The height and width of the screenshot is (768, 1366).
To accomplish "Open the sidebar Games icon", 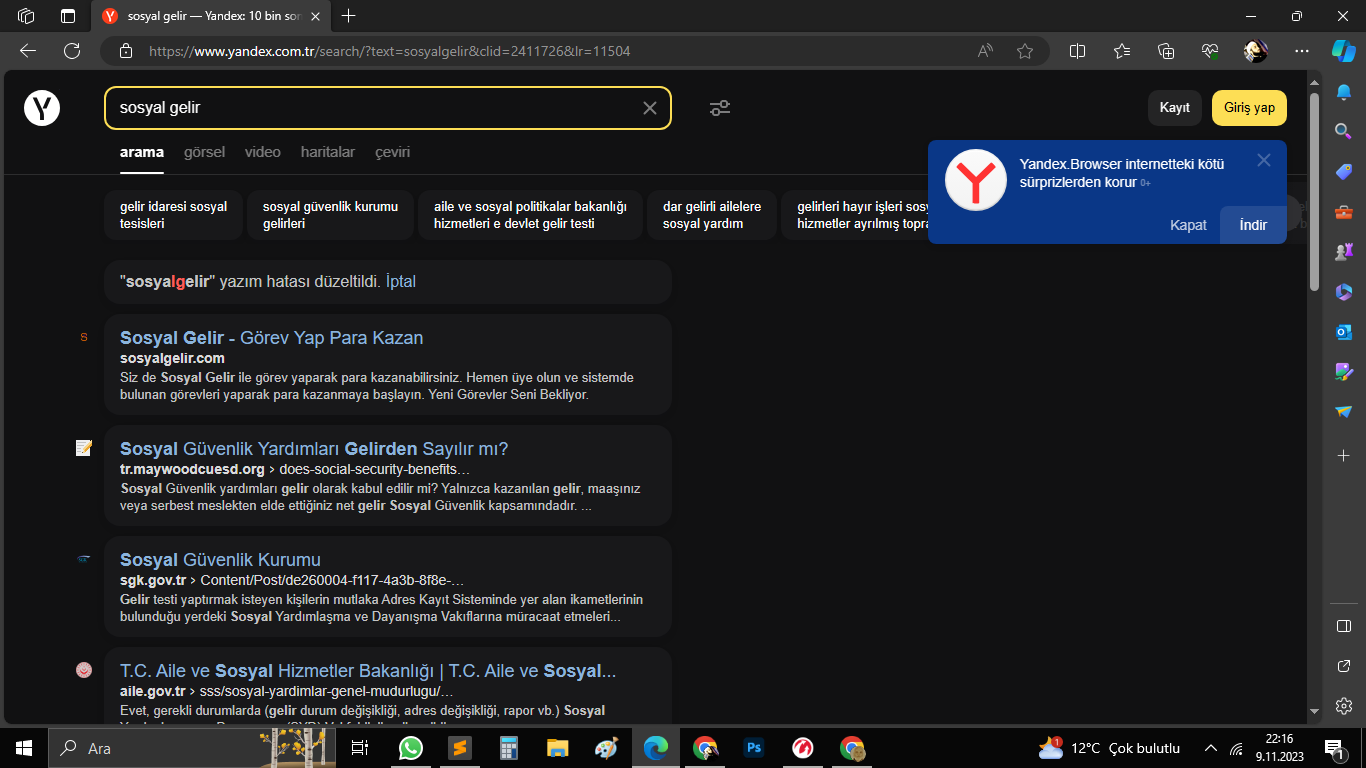I will 1344,252.
